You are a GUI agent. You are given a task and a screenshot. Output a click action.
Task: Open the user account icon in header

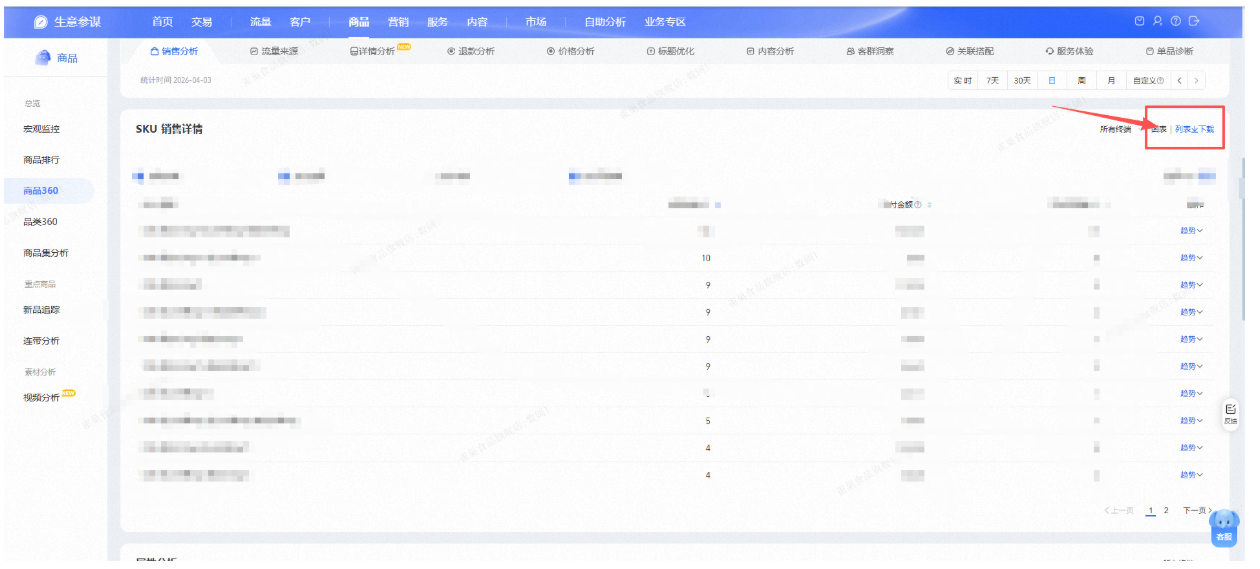(x=1157, y=21)
